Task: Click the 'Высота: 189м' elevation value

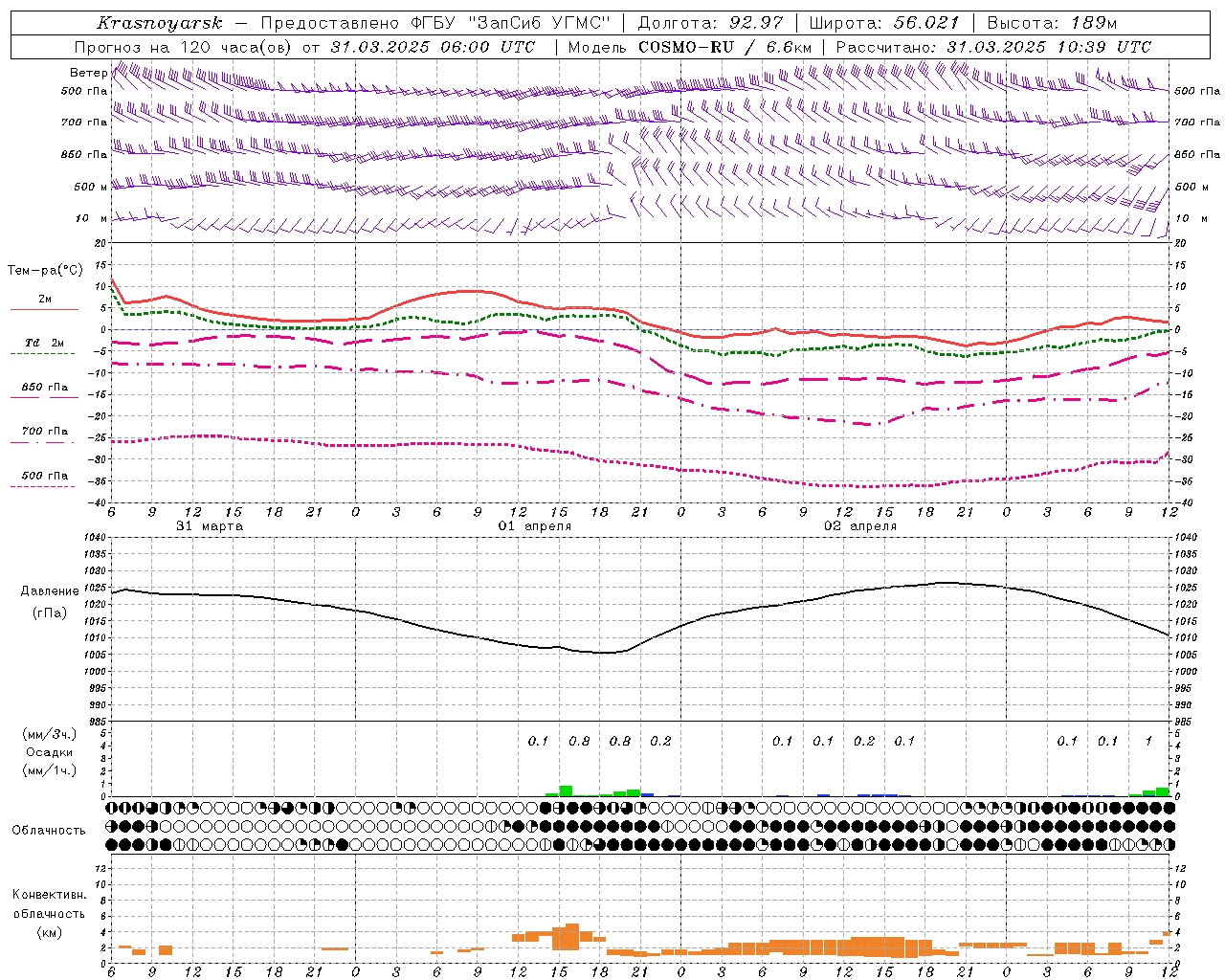Action: click(1052, 23)
